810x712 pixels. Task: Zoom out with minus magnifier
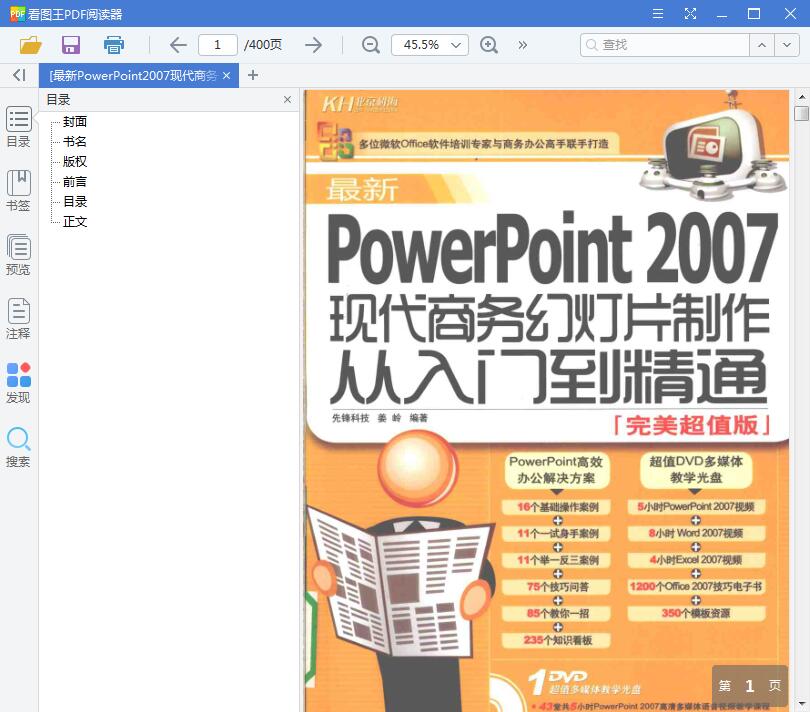click(370, 45)
